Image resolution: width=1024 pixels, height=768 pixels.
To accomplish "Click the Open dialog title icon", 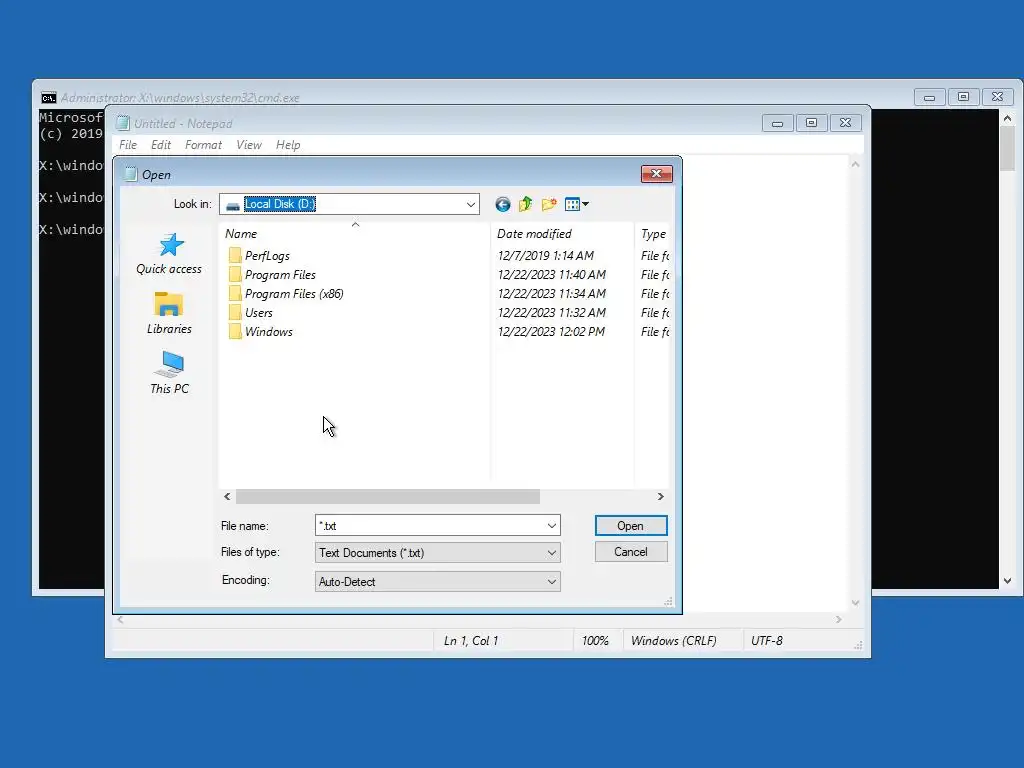I will pyautogui.click(x=131, y=174).
